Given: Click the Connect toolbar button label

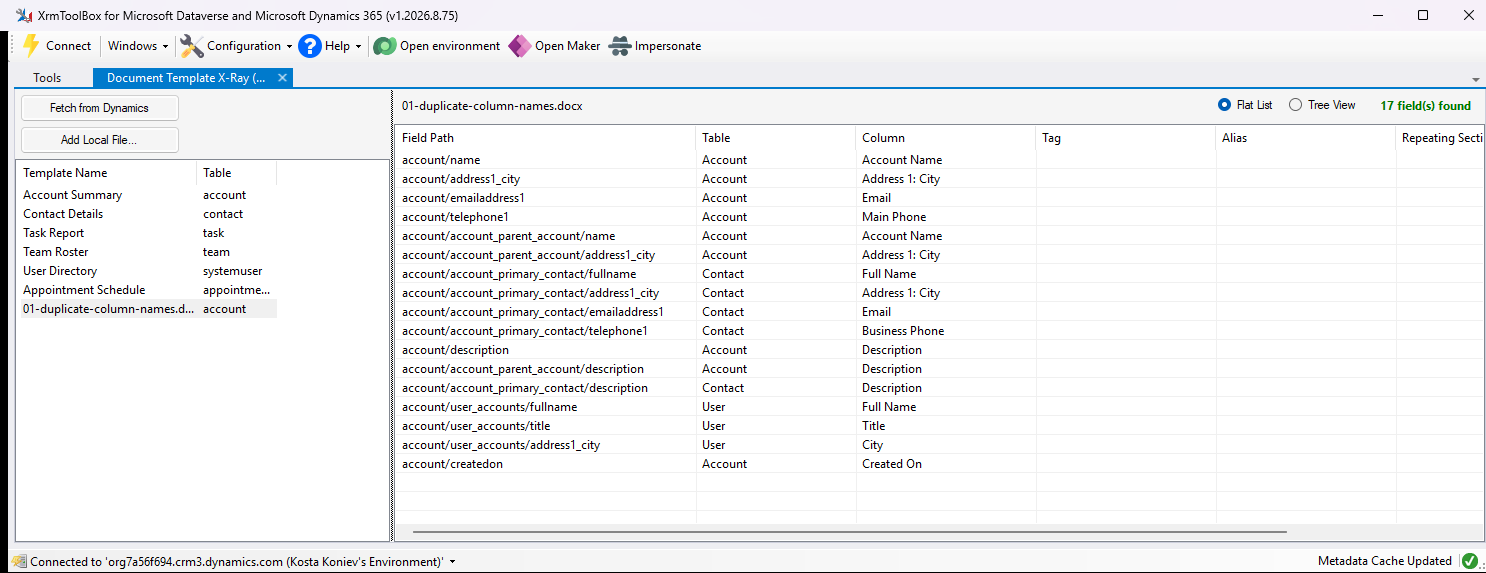Looking at the screenshot, I should pyautogui.click(x=68, y=46).
